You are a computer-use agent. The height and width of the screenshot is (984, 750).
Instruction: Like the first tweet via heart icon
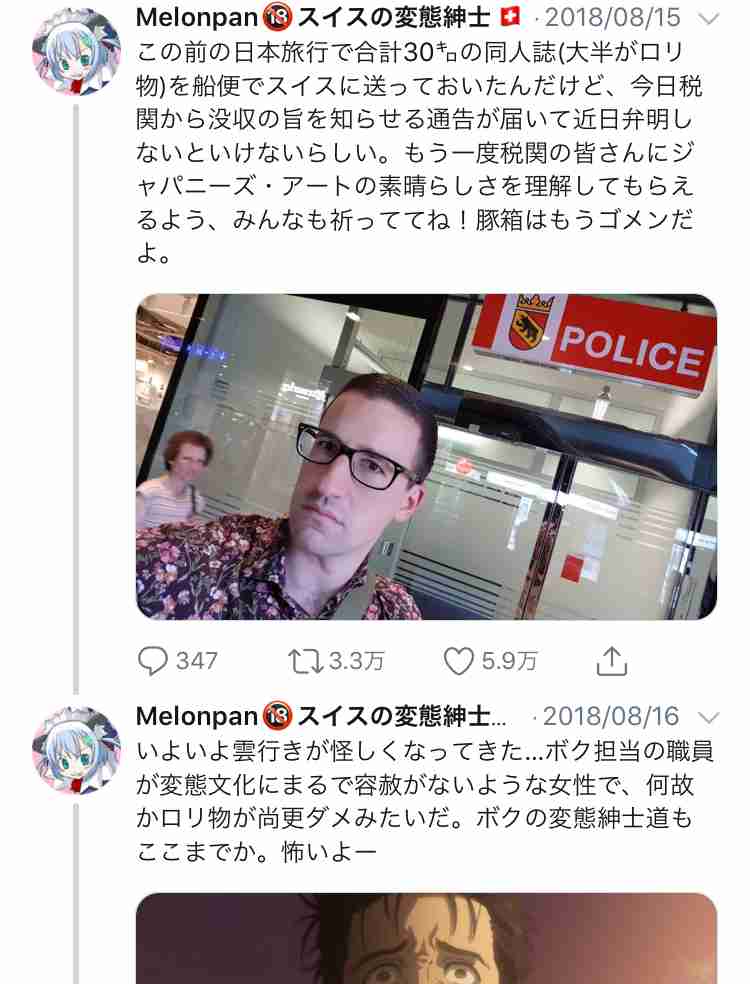[x=459, y=661]
